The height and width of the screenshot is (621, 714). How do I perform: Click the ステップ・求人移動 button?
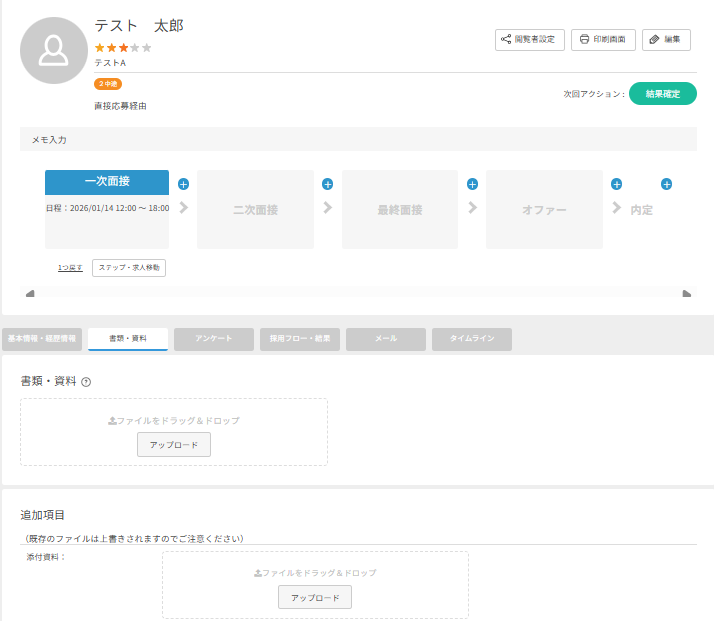tap(128, 268)
